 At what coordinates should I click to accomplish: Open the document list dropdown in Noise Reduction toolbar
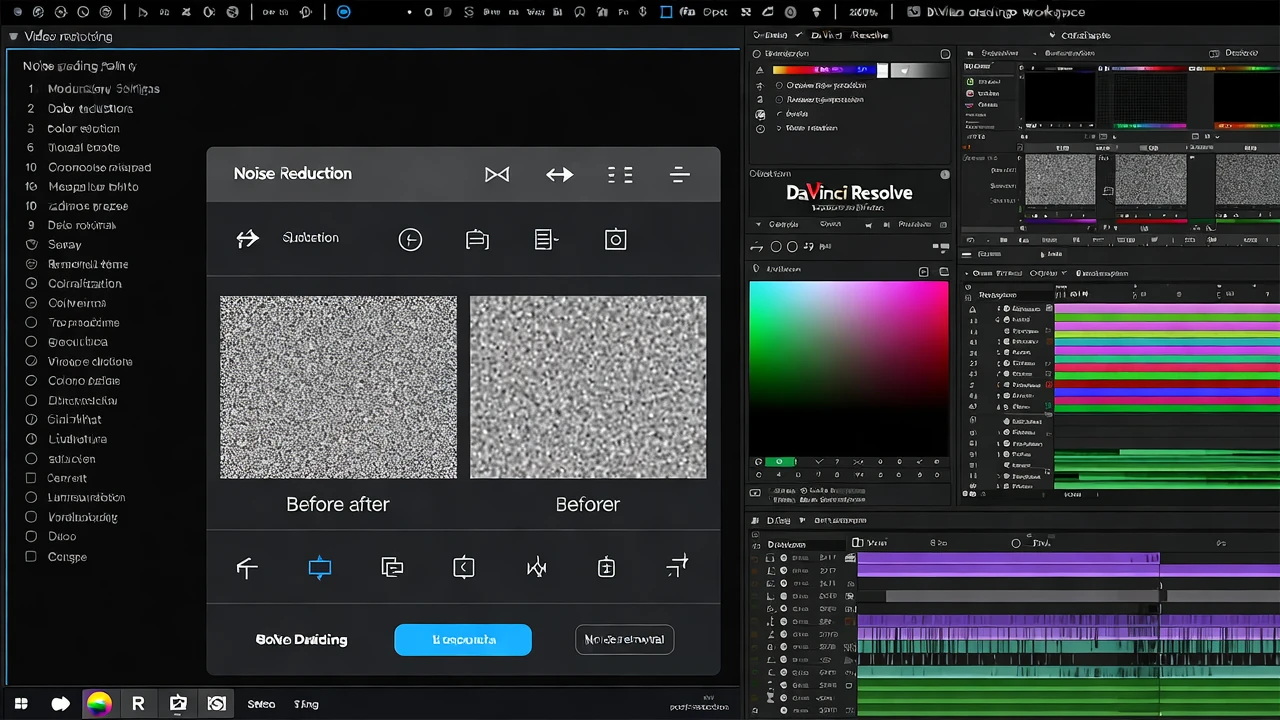[x=546, y=240]
